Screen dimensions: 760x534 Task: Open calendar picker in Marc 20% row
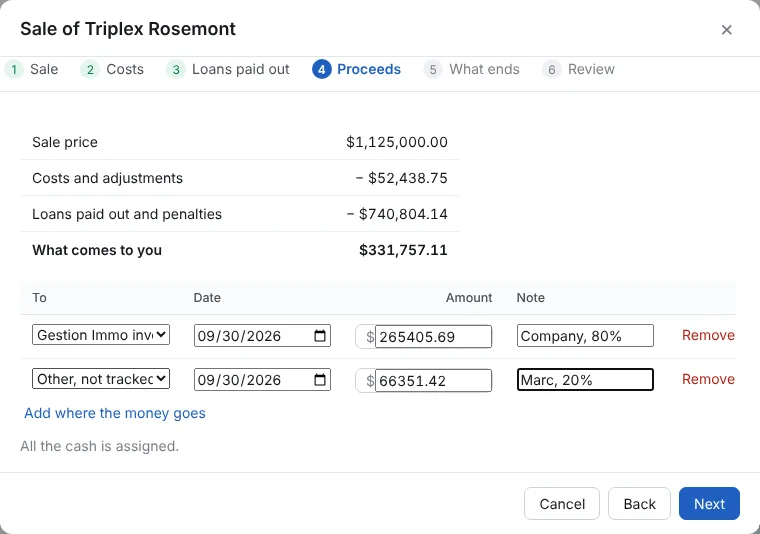click(x=320, y=379)
